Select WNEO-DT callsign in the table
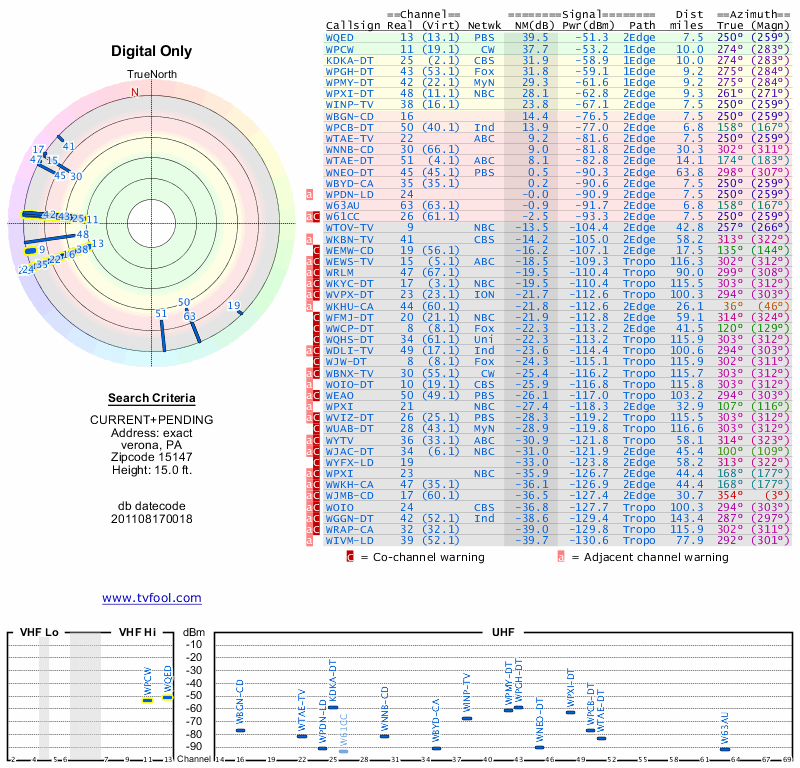The height and width of the screenshot is (768, 800). [349, 172]
